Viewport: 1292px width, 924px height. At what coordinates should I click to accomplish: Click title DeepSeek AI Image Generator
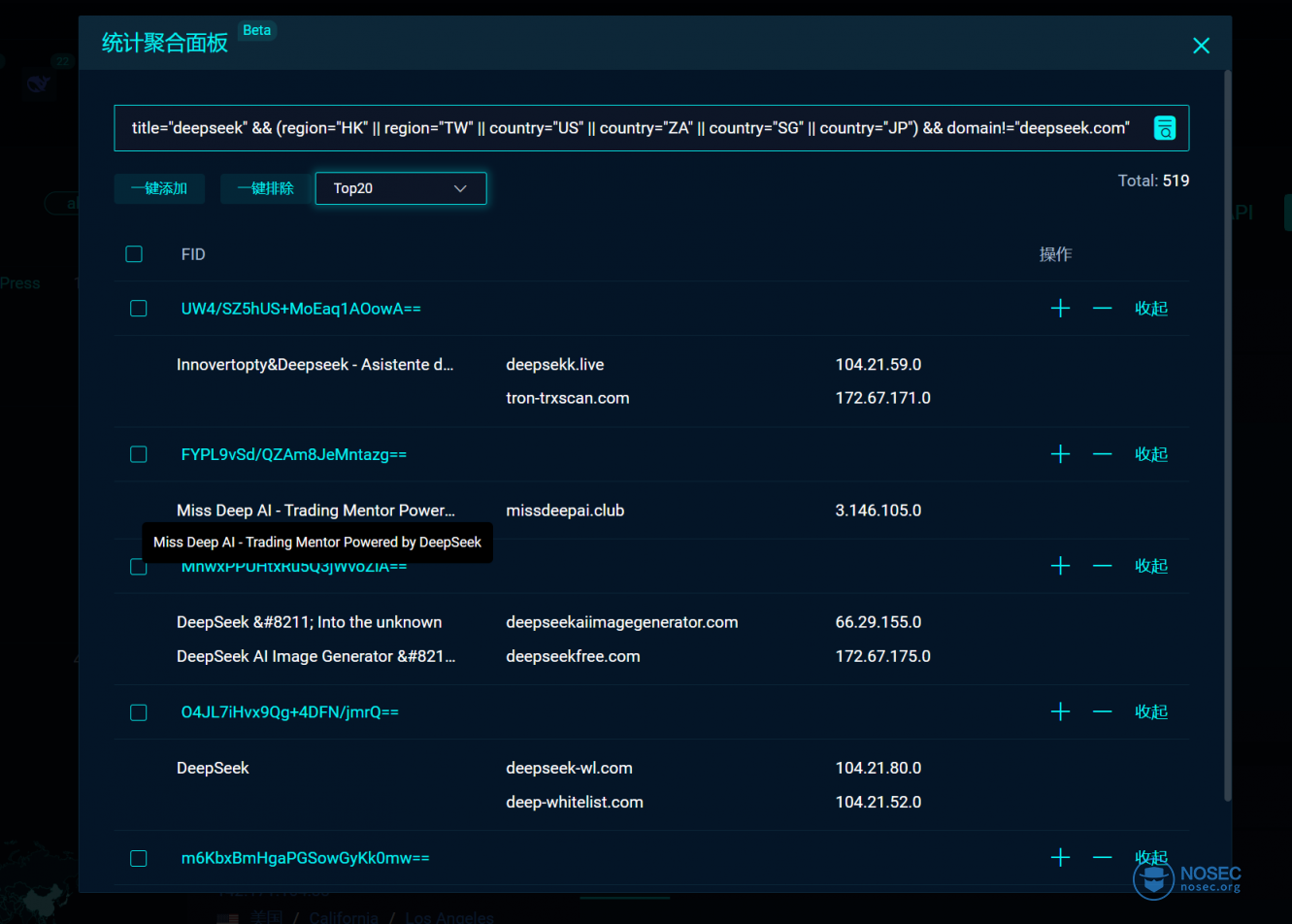315,656
